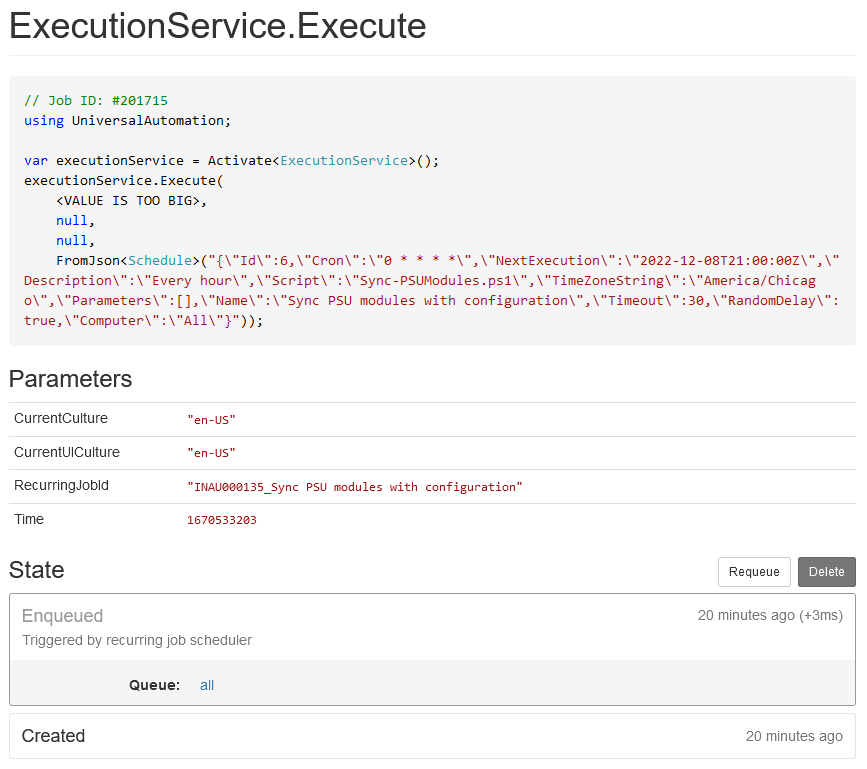Click the Created entry timestamp
The width and height of the screenshot is (867, 769).
[794, 736]
